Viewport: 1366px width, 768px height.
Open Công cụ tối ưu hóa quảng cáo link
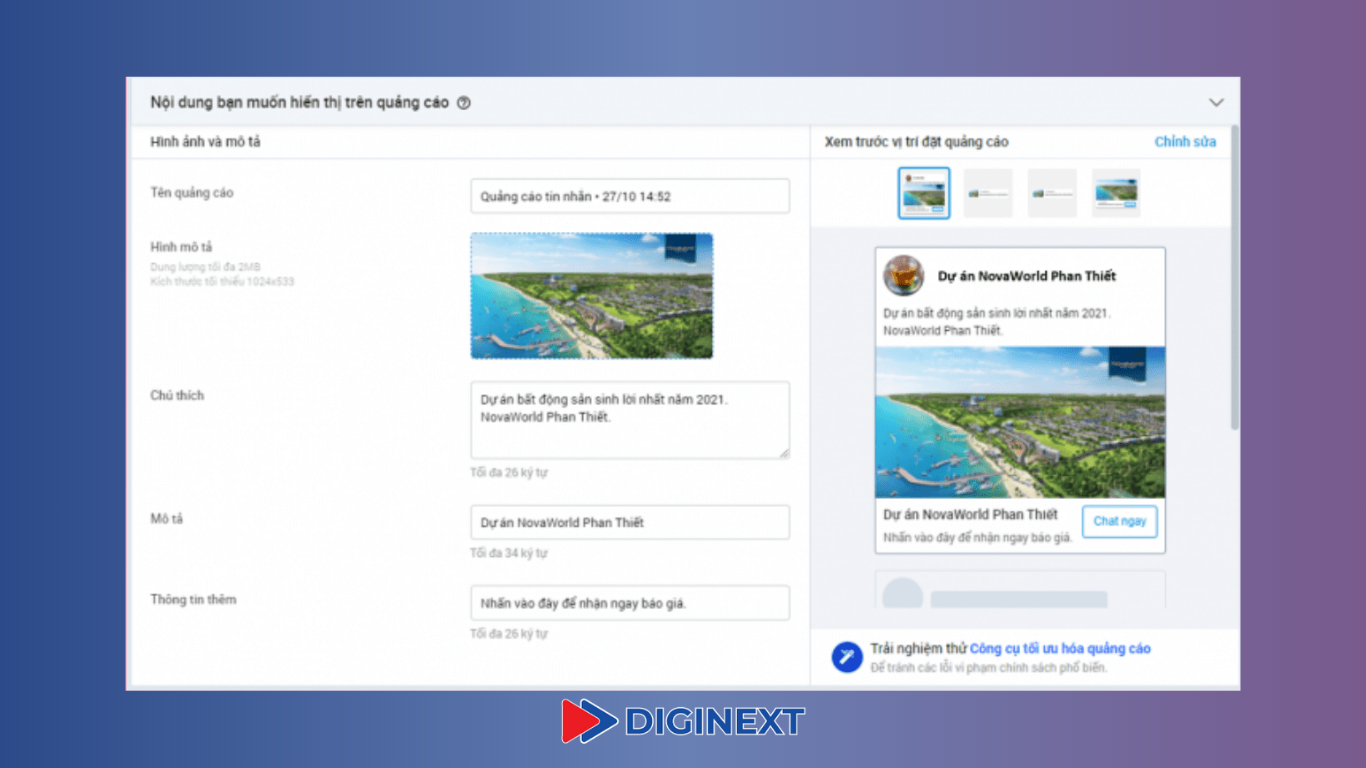pyautogui.click(x=1060, y=649)
